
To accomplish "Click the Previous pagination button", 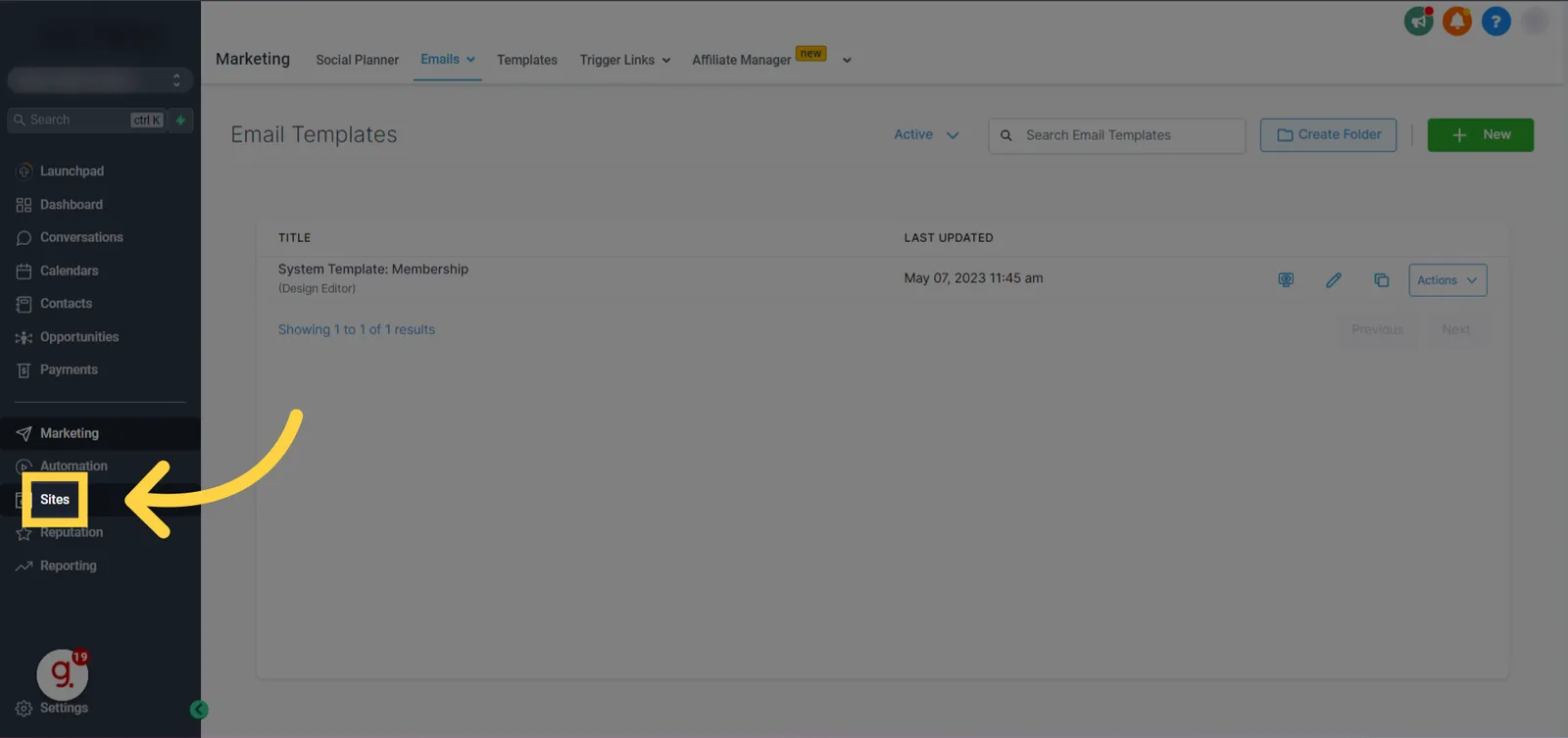I will pyautogui.click(x=1377, y=329).
